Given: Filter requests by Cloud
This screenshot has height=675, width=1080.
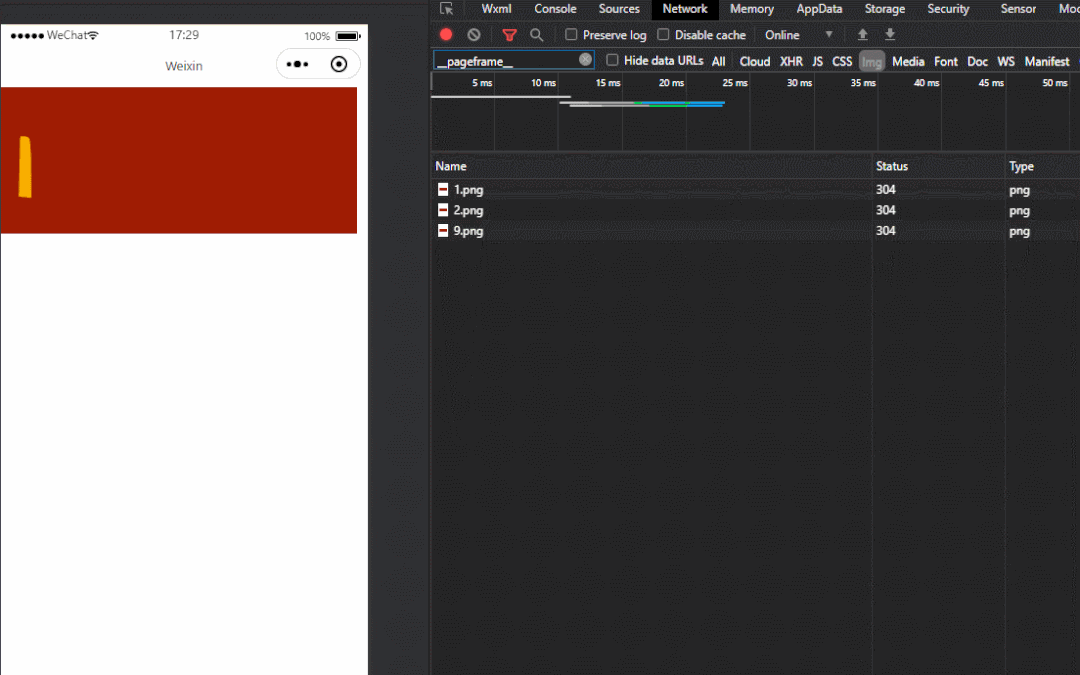Looking at the screenshot, I should (755, 61).
